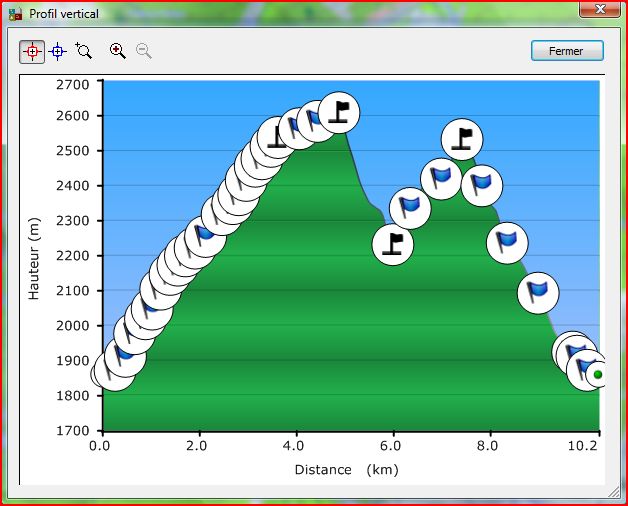Image resolution: width=628 pixels, height=506 pixels.
Task: Click blue flag just right of second peak
Action: [481, 184]
